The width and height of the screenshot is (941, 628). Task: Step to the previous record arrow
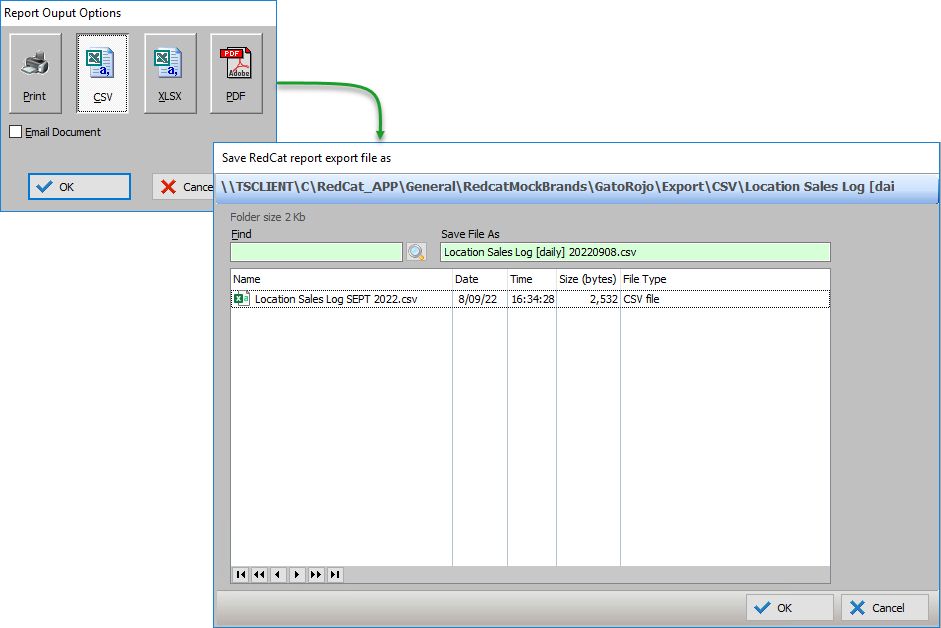click(278, 575)
